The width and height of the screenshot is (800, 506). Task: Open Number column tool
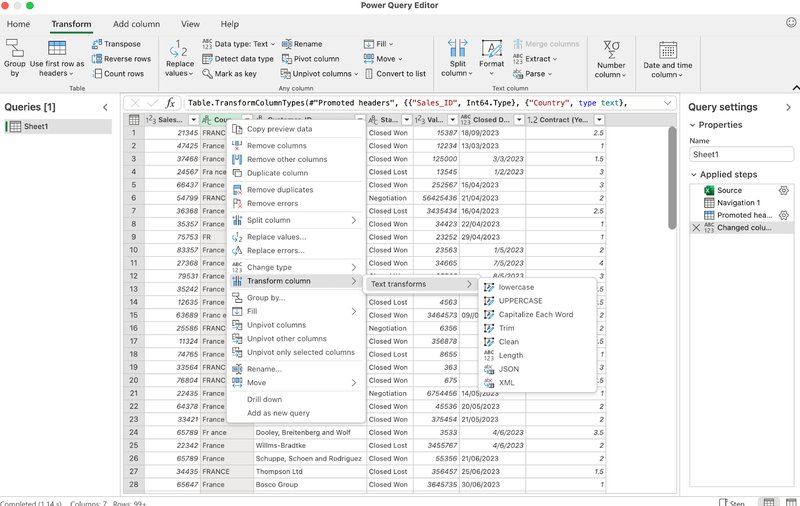pos(611,59)
